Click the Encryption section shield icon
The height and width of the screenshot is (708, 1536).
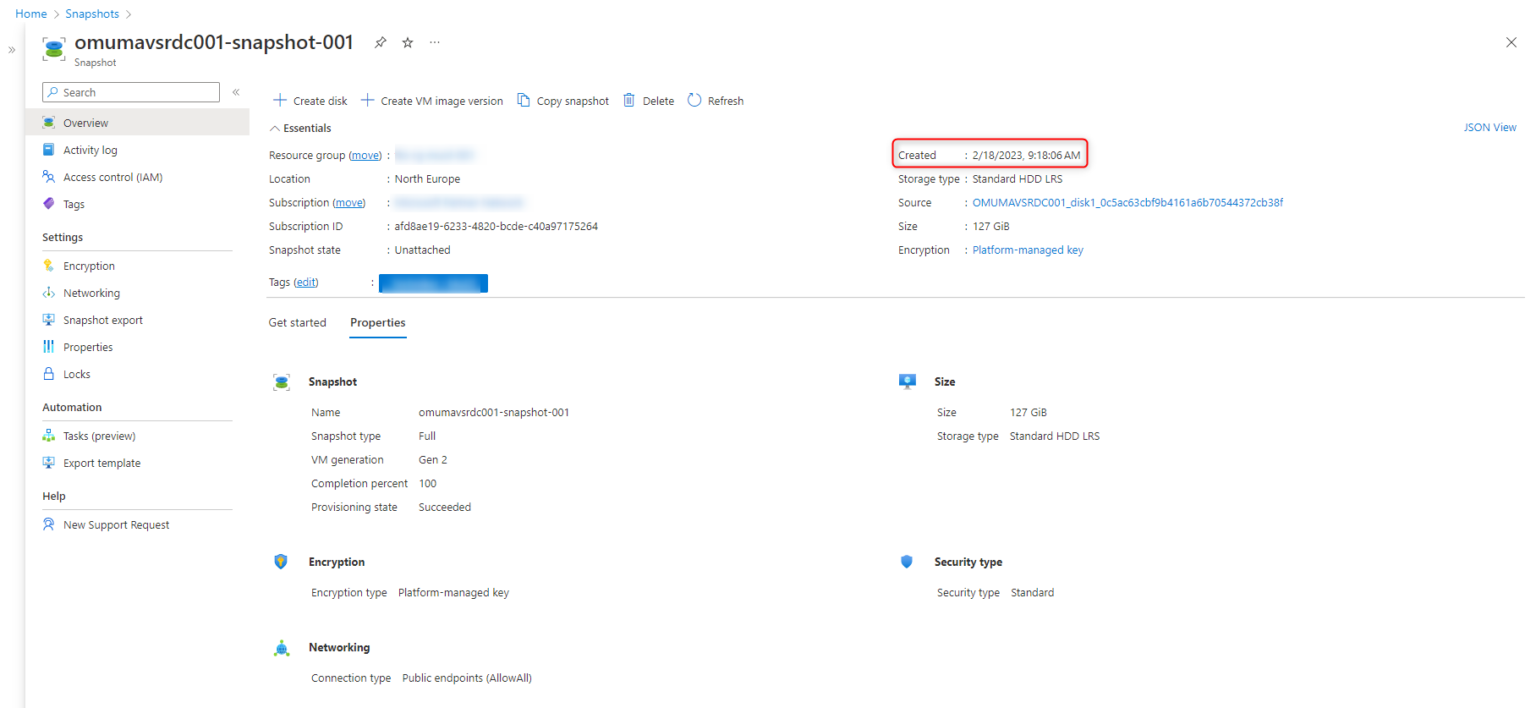[x=281, y=562]
